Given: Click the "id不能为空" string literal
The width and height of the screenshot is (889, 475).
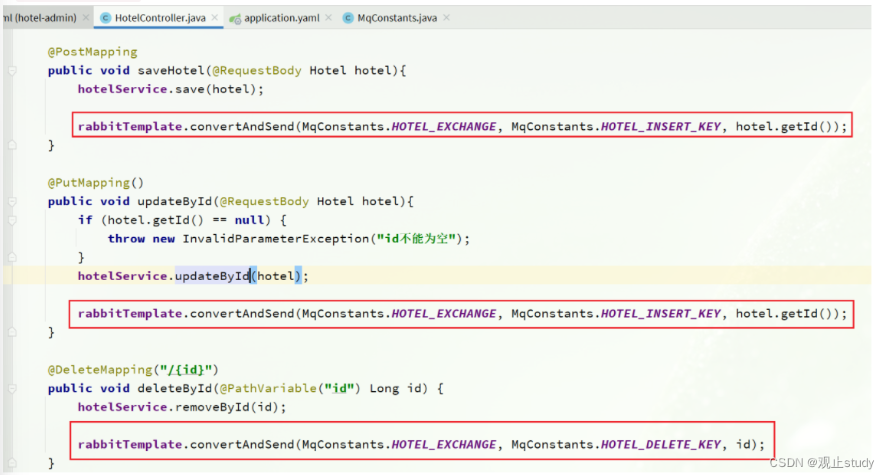Looking at the screenshot, I should click(416, 239).
